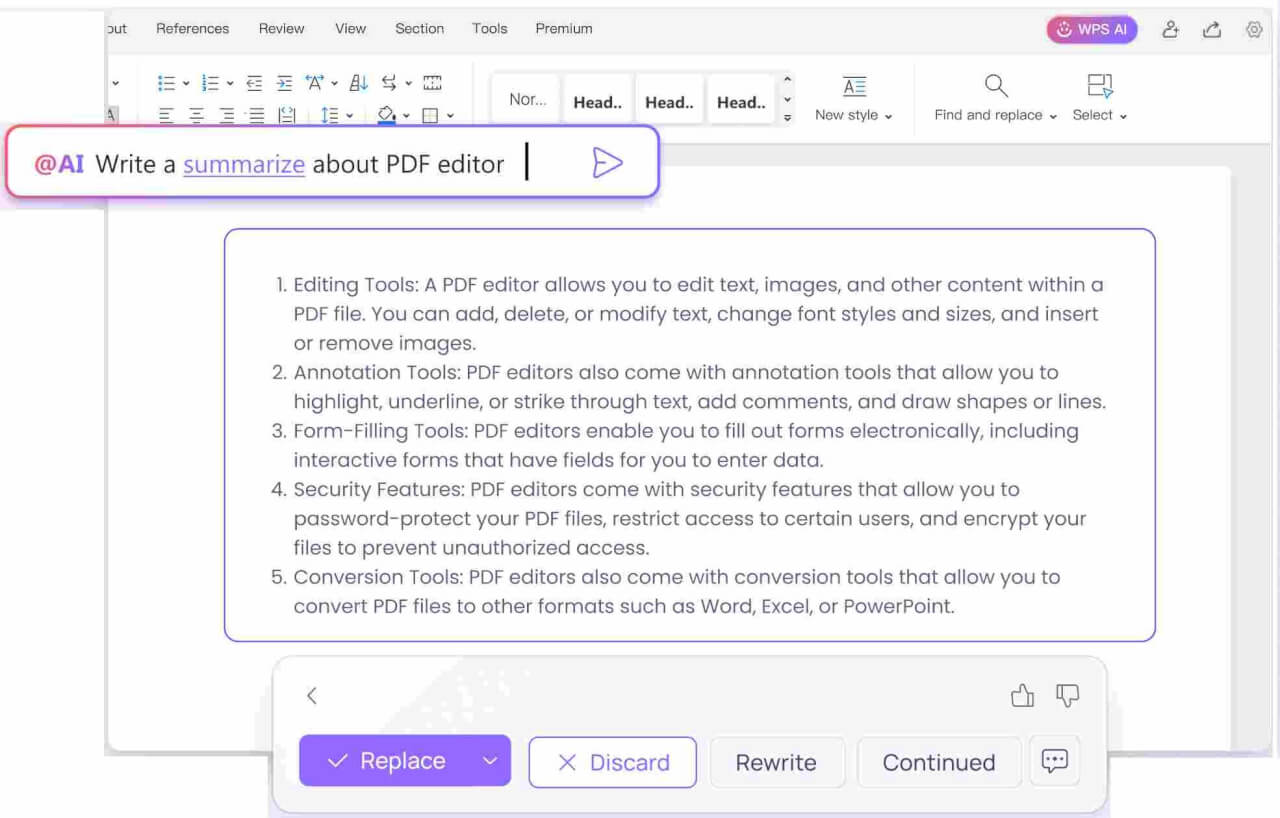Show previous styles with gallery up arrow

(x=787, y=80)
